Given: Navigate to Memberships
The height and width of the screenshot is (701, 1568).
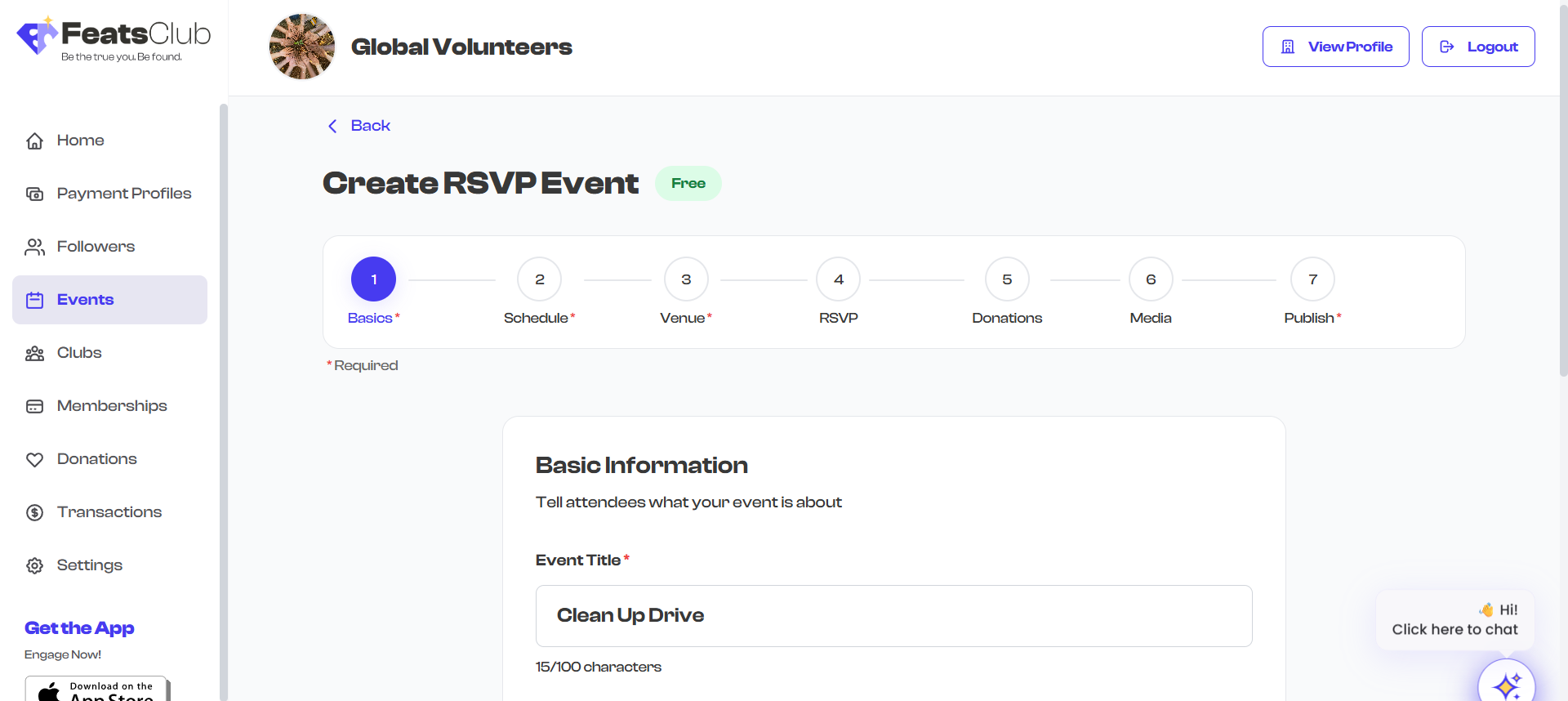Looking at the screenshot, I should (x=109, y=406).
